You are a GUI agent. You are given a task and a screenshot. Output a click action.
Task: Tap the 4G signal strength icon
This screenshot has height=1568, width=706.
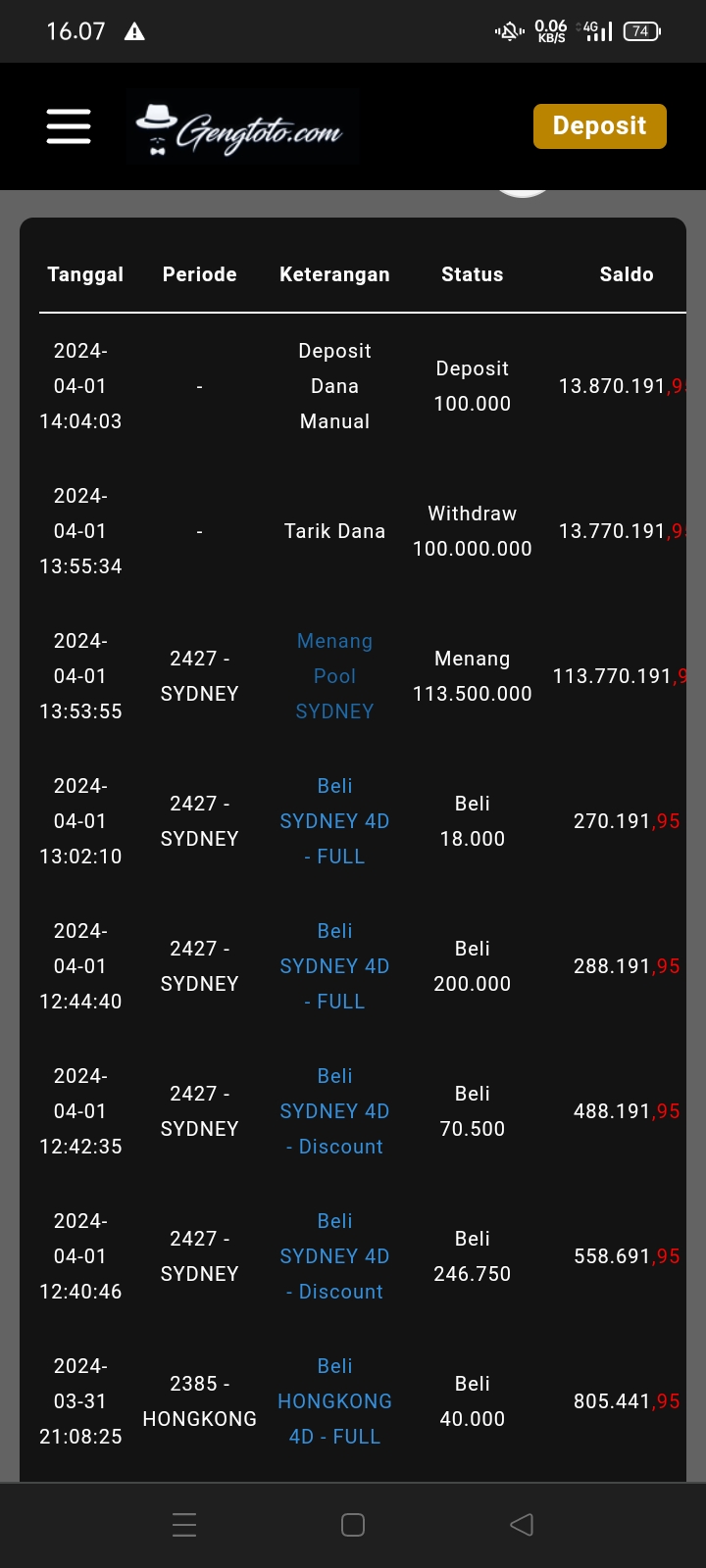pos(598,31)
